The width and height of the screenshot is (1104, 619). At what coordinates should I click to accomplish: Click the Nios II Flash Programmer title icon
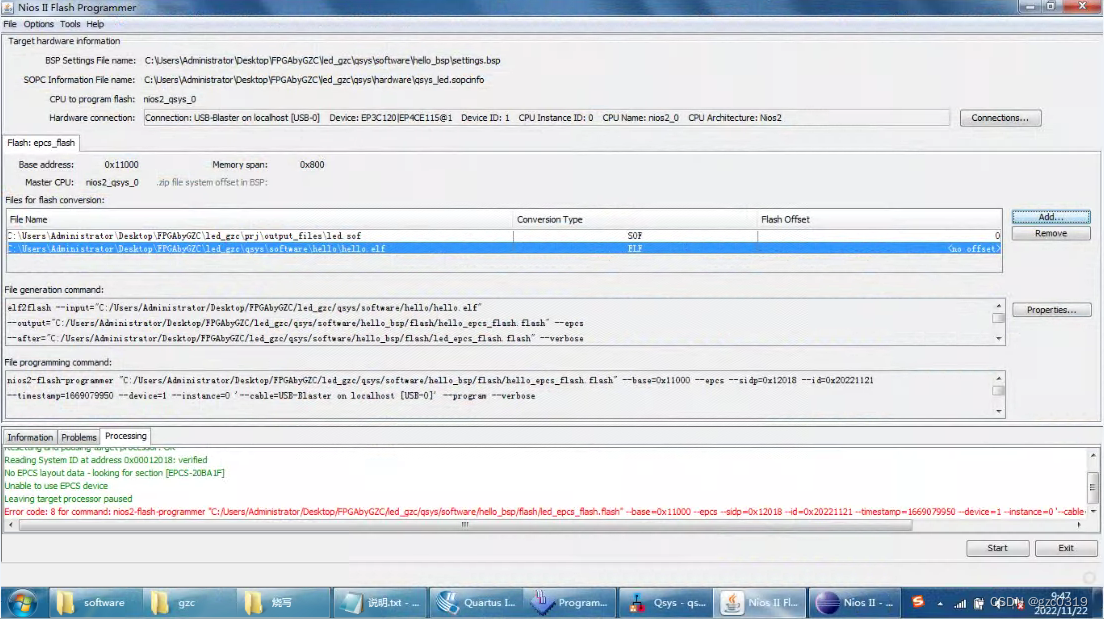pos(8,7)
